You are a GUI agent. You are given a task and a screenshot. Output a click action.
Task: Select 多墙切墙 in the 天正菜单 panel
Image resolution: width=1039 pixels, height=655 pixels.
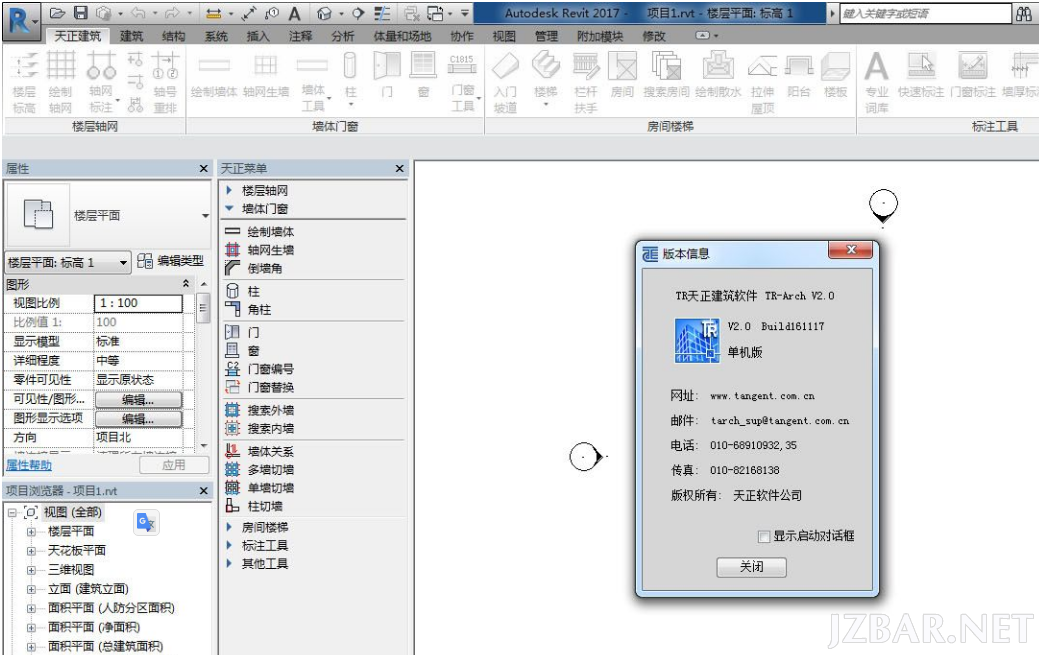pos(260,469)
